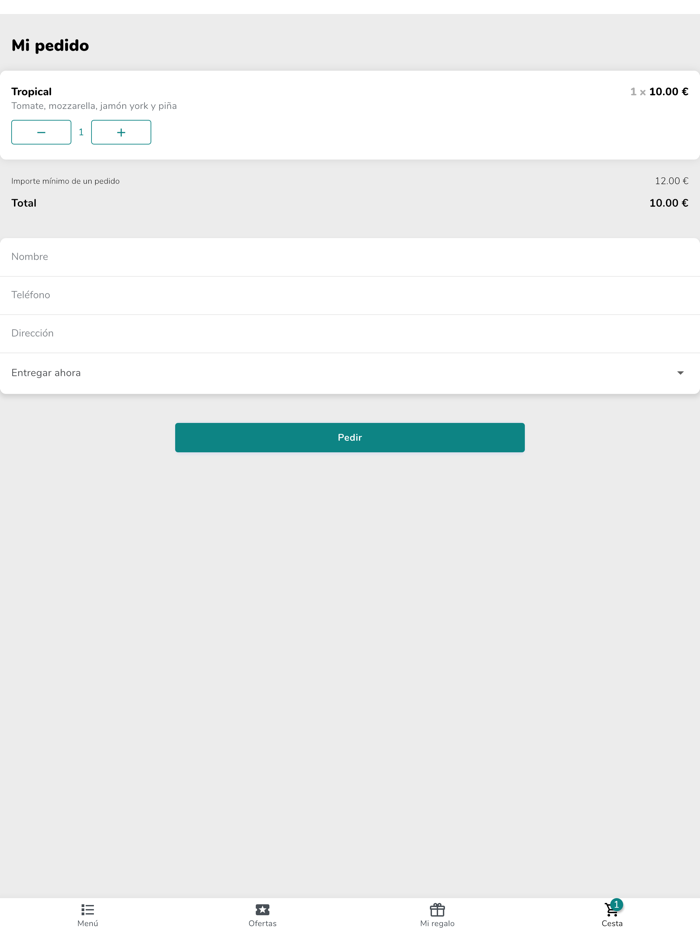700x934 pixels.
Task: Open the Entregar ahora delivery time dropdown
Action: (x=350, y=373)
